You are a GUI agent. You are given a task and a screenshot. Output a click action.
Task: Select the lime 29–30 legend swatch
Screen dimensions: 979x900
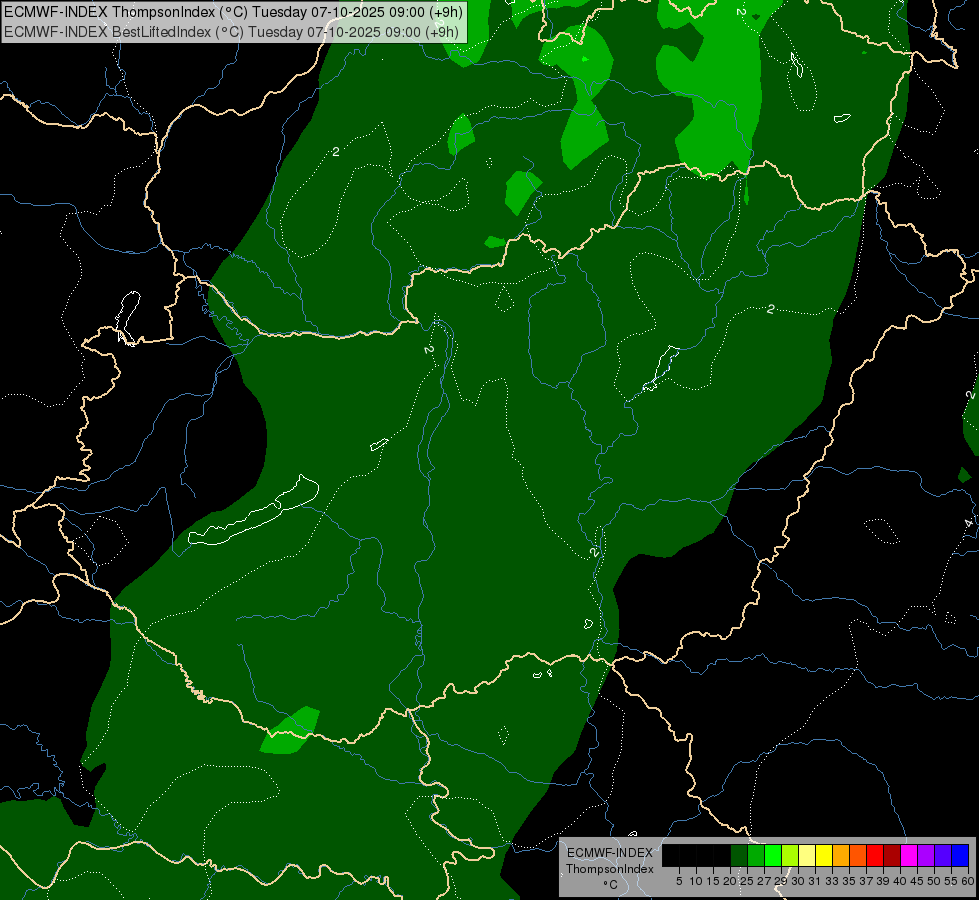pyautogui.click(x=789, y=855)
